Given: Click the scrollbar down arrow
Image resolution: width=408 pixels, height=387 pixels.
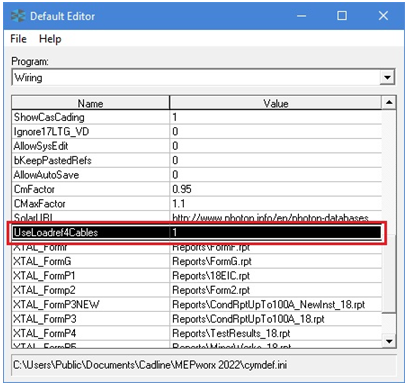Looking at the screenshot, I should pos(389,341).
